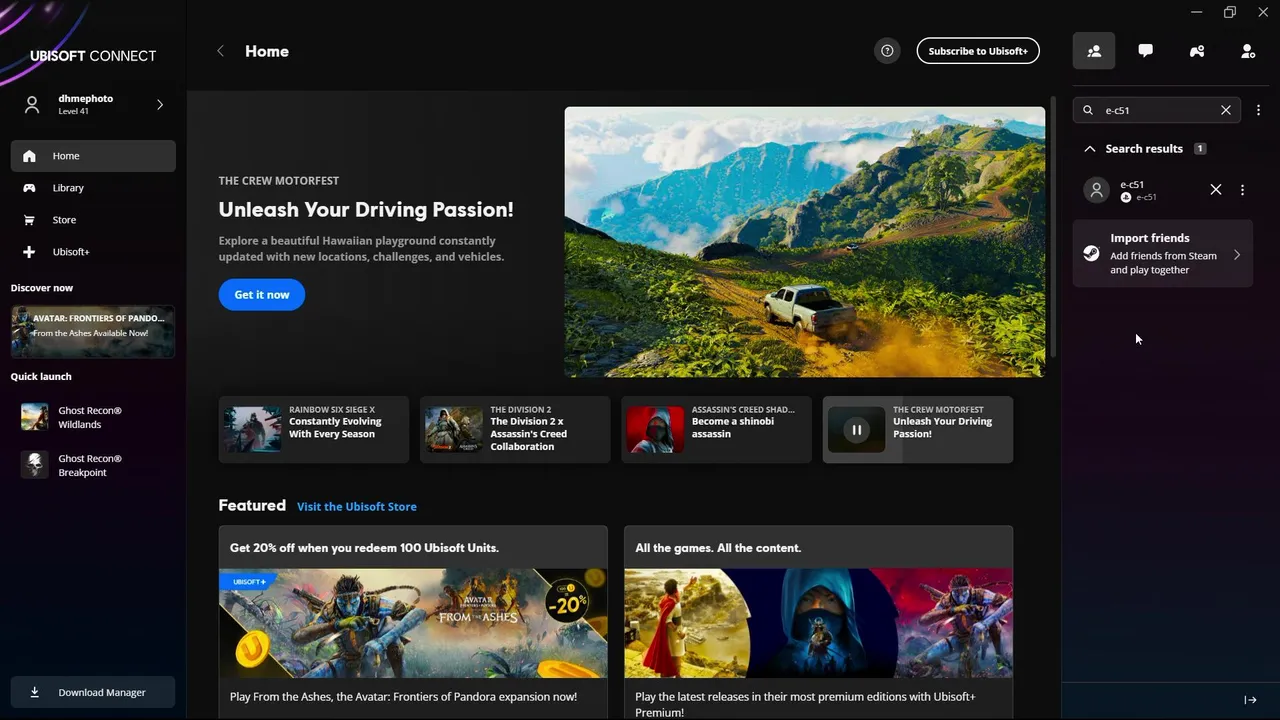Open the Ubisoft+ sidebar item

(93, 252)
